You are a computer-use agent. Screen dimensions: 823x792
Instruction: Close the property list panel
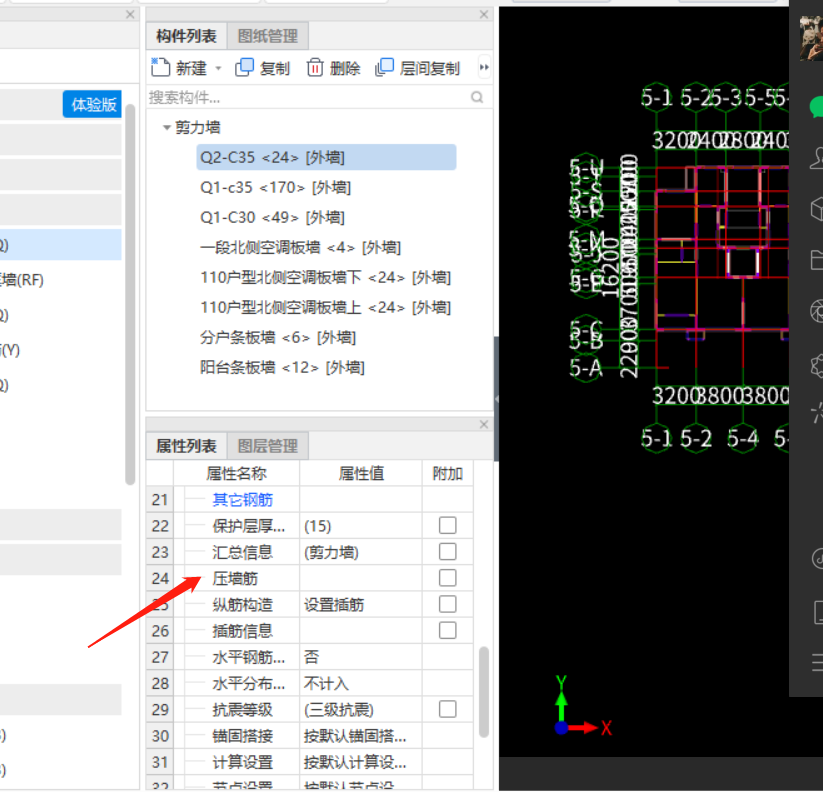tap(484, 425)
